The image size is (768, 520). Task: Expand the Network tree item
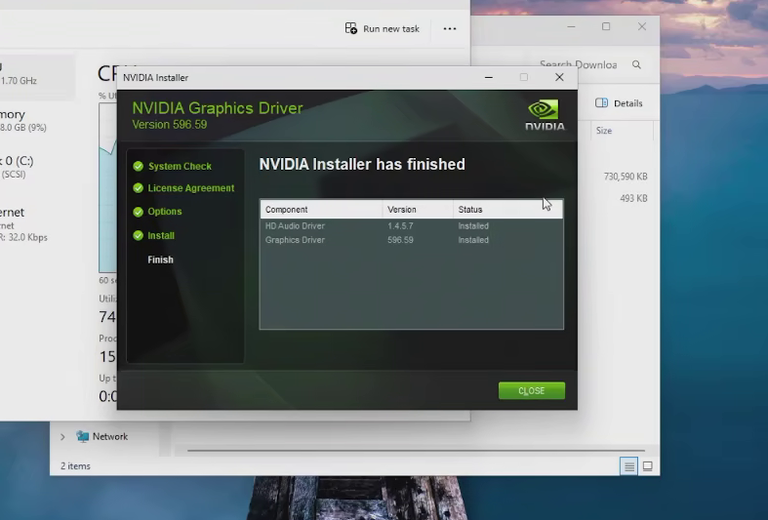63,437
